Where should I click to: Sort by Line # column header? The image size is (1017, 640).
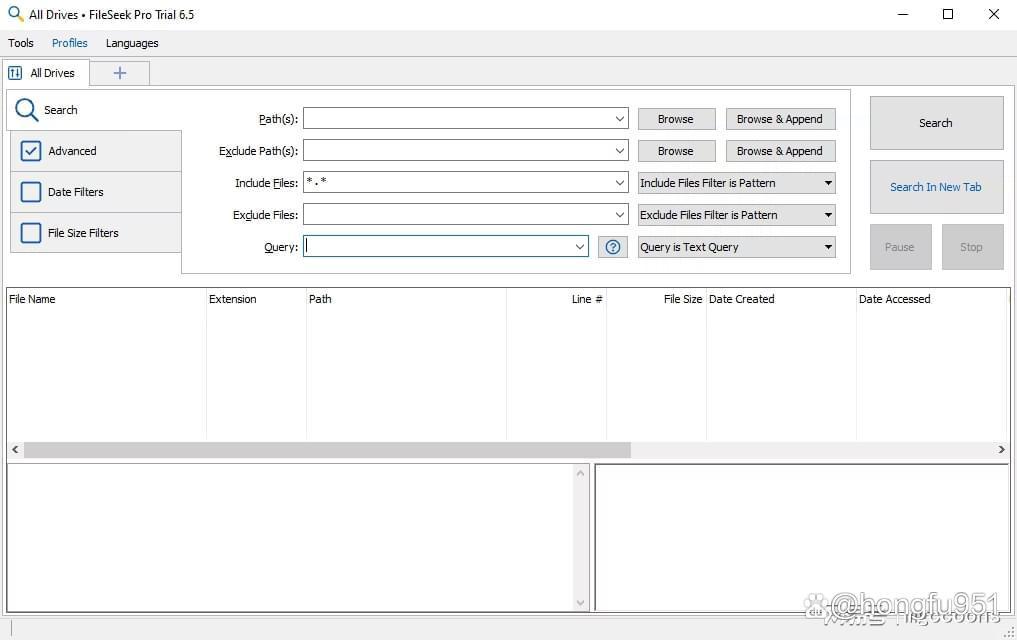[x=556, y=299]
